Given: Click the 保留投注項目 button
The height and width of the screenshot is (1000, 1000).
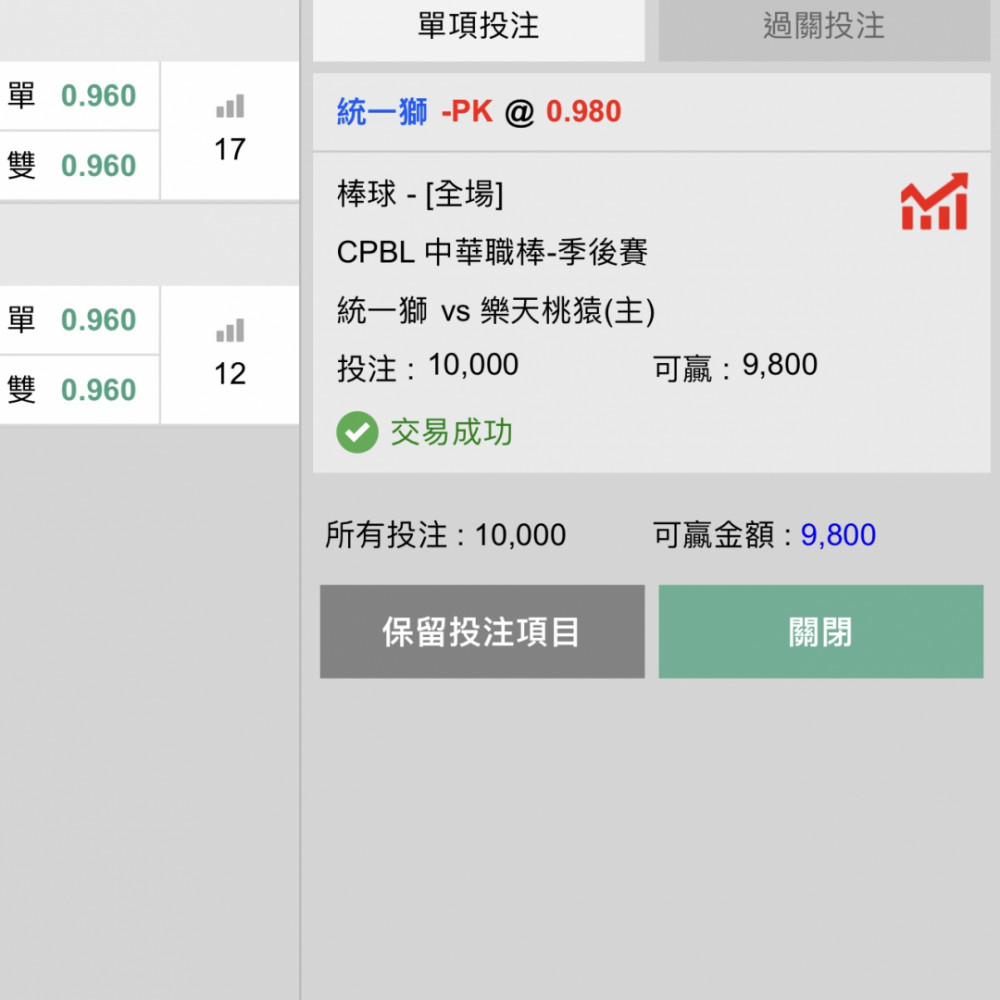Looking at the screenshot, I should coord(482,631).
